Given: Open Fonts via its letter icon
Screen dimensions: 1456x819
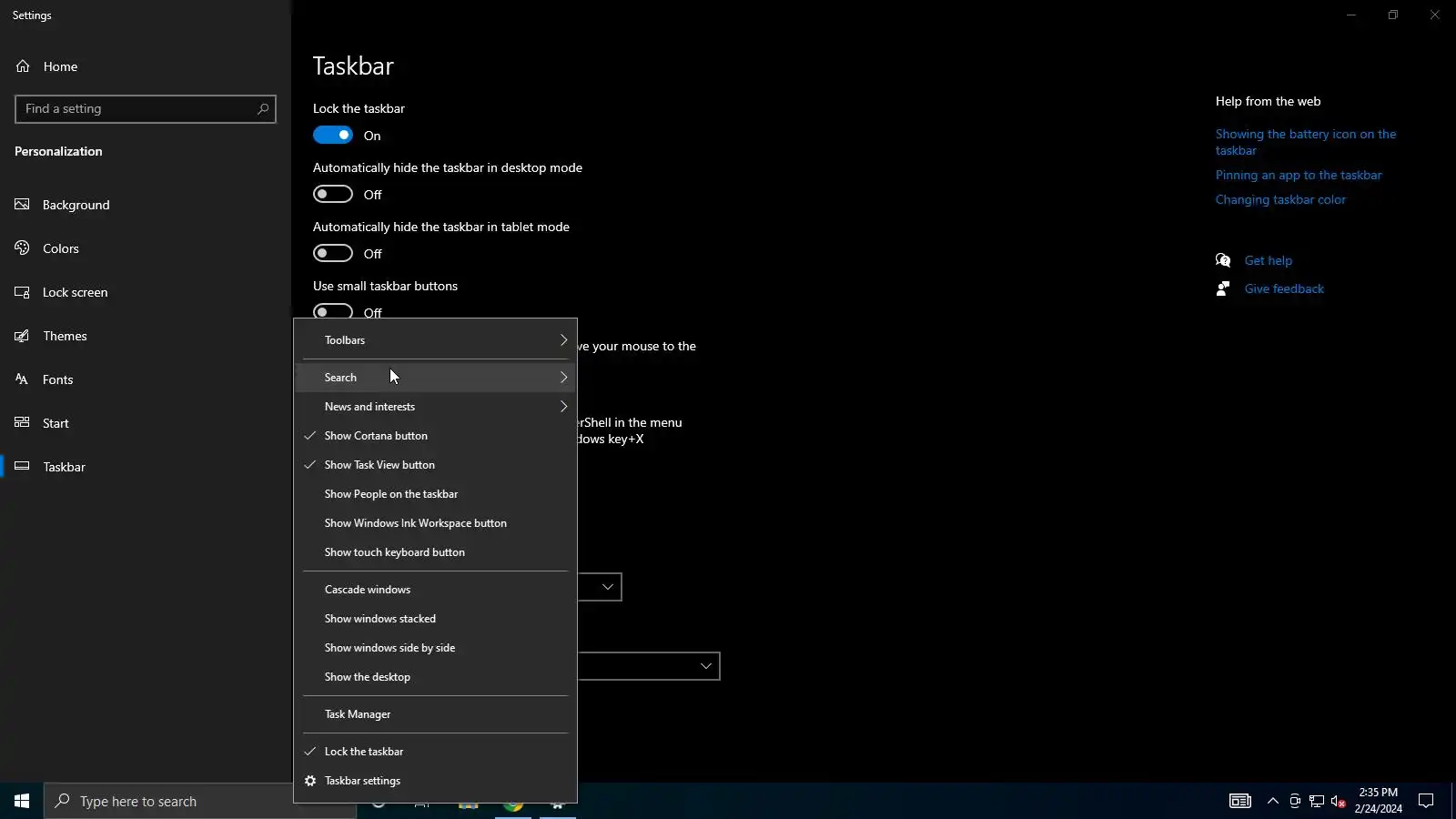Looking at the screenshot, I should point(23,379).
